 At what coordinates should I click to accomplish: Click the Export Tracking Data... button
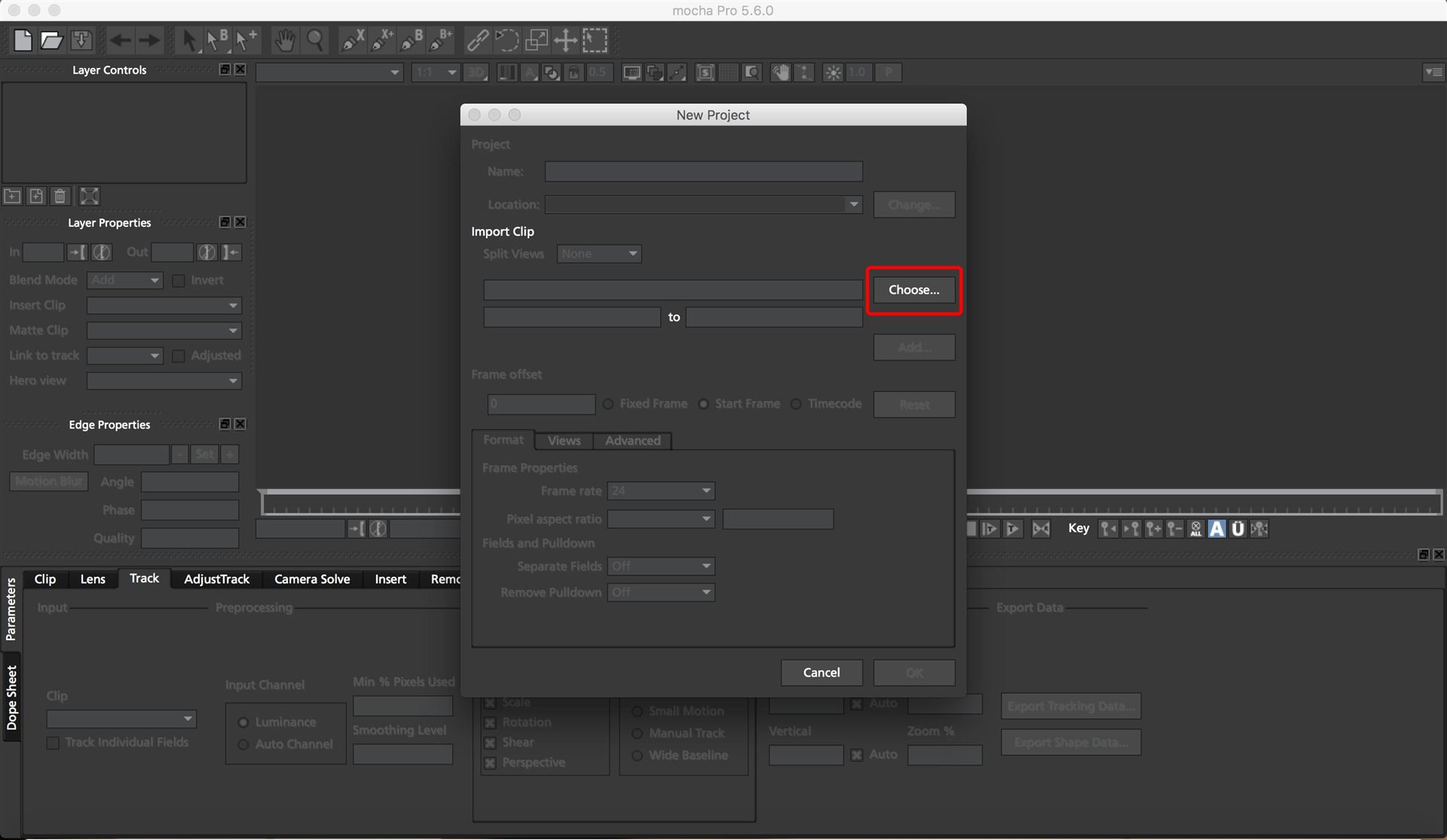pyautogui.click(x=1070, y=707)
